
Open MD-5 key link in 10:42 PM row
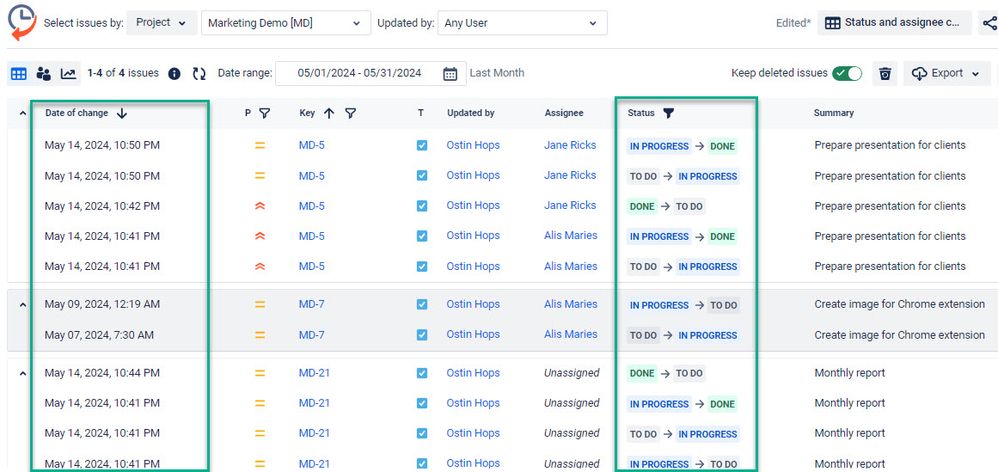[312, 206]
